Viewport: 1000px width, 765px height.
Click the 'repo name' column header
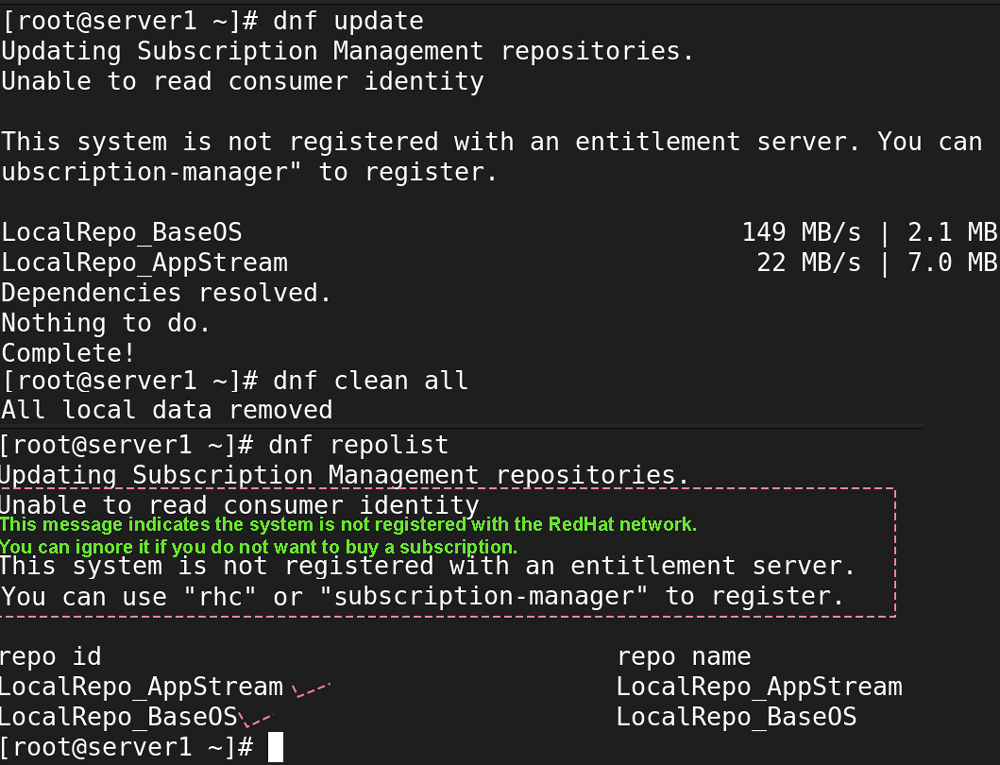coord(684,656)
